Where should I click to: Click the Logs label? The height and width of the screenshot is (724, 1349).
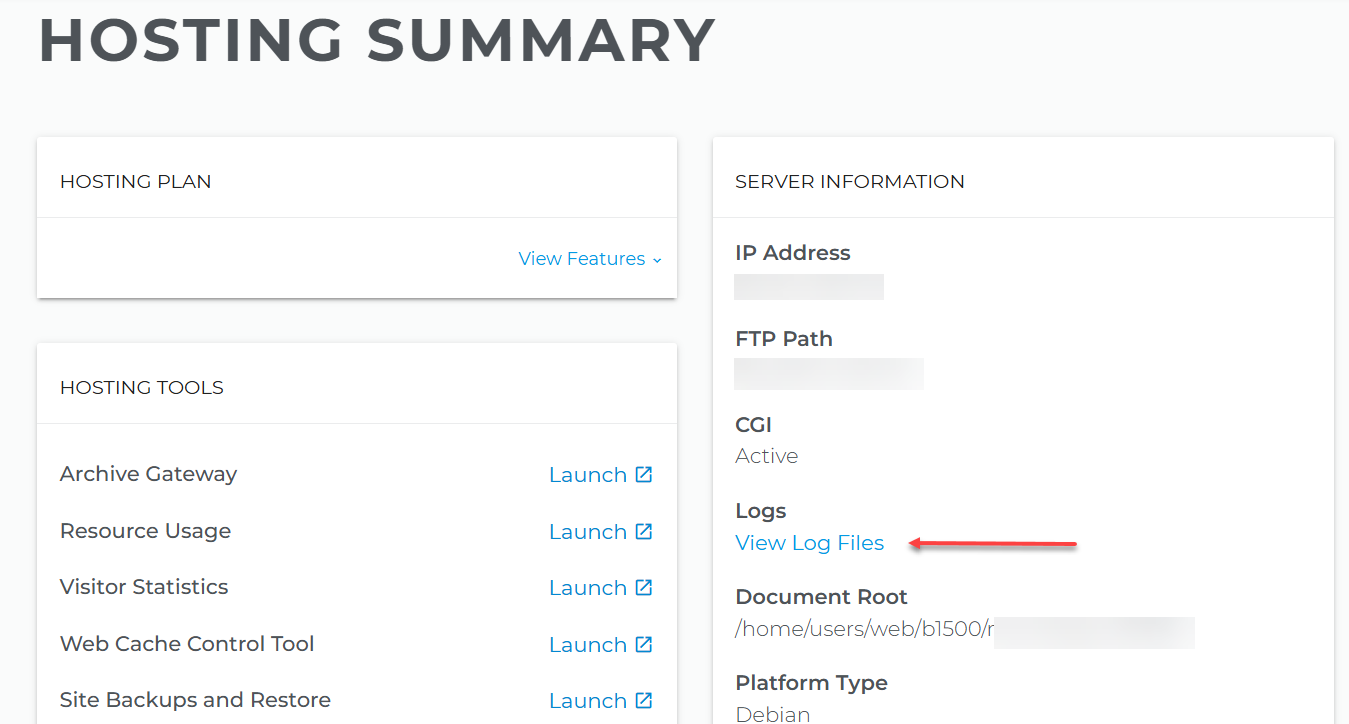761,511
